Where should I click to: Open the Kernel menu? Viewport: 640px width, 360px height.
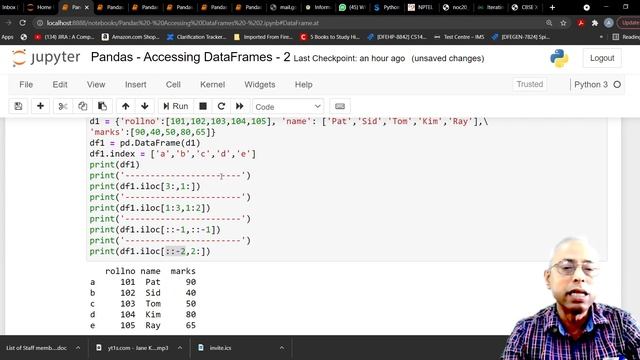(212, 84)
